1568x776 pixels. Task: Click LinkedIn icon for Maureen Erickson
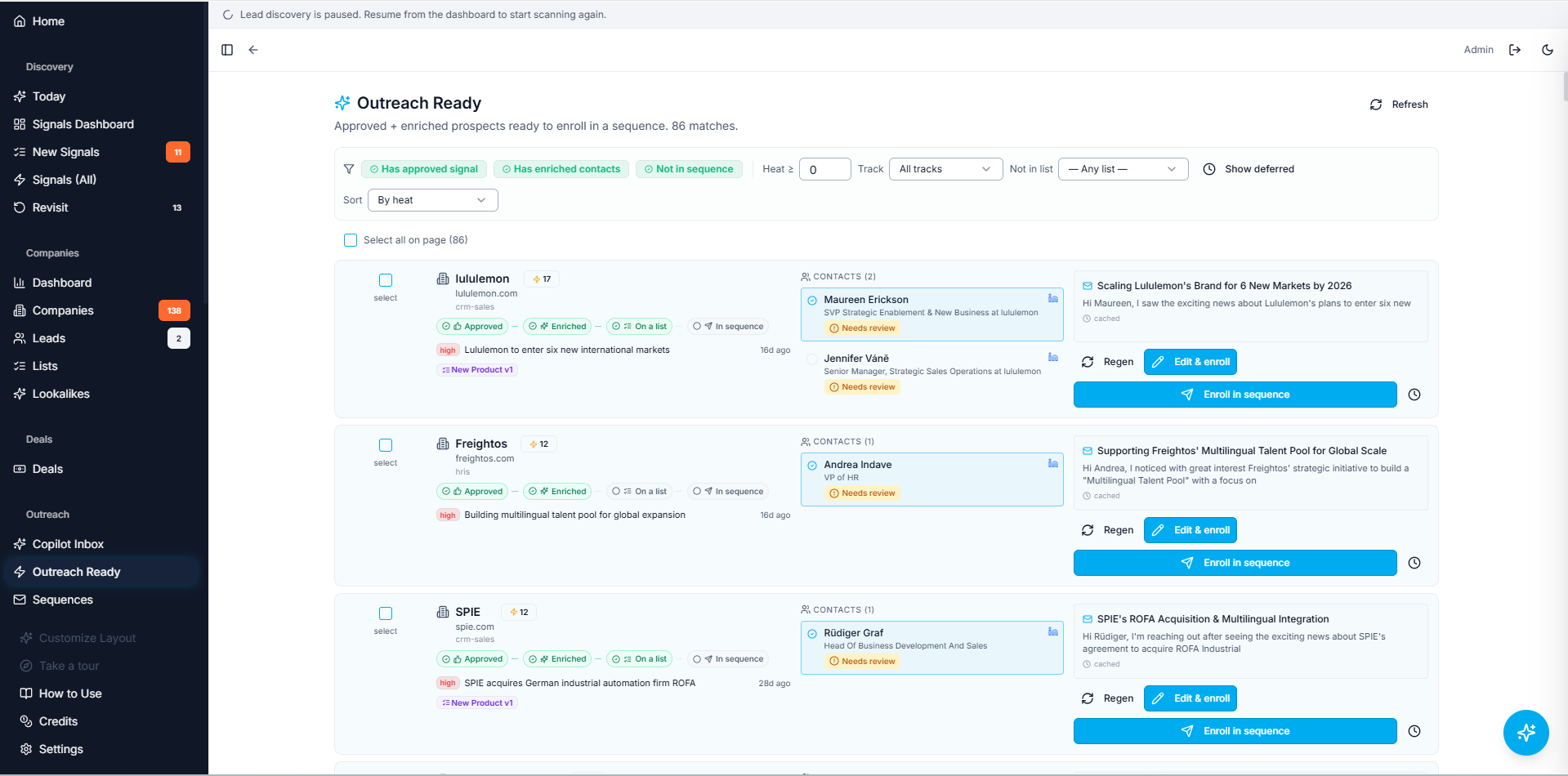click(1053, 299)
